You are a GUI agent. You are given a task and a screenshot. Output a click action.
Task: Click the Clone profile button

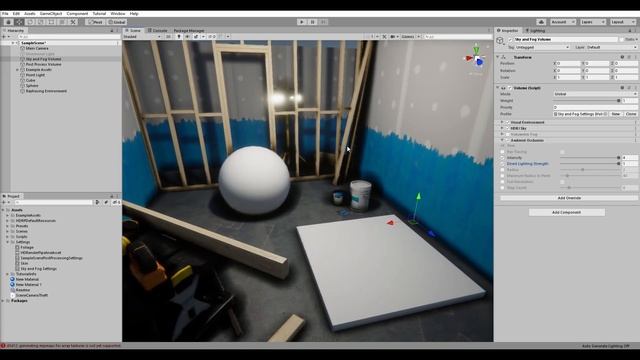tap(631, 114)
